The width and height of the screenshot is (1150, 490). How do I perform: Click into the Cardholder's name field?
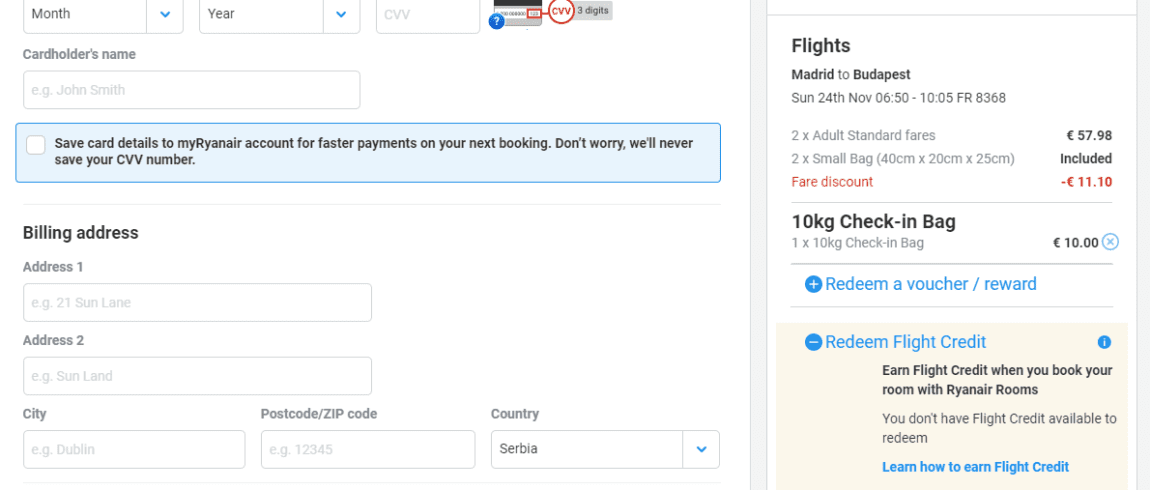tap(191, 89)
